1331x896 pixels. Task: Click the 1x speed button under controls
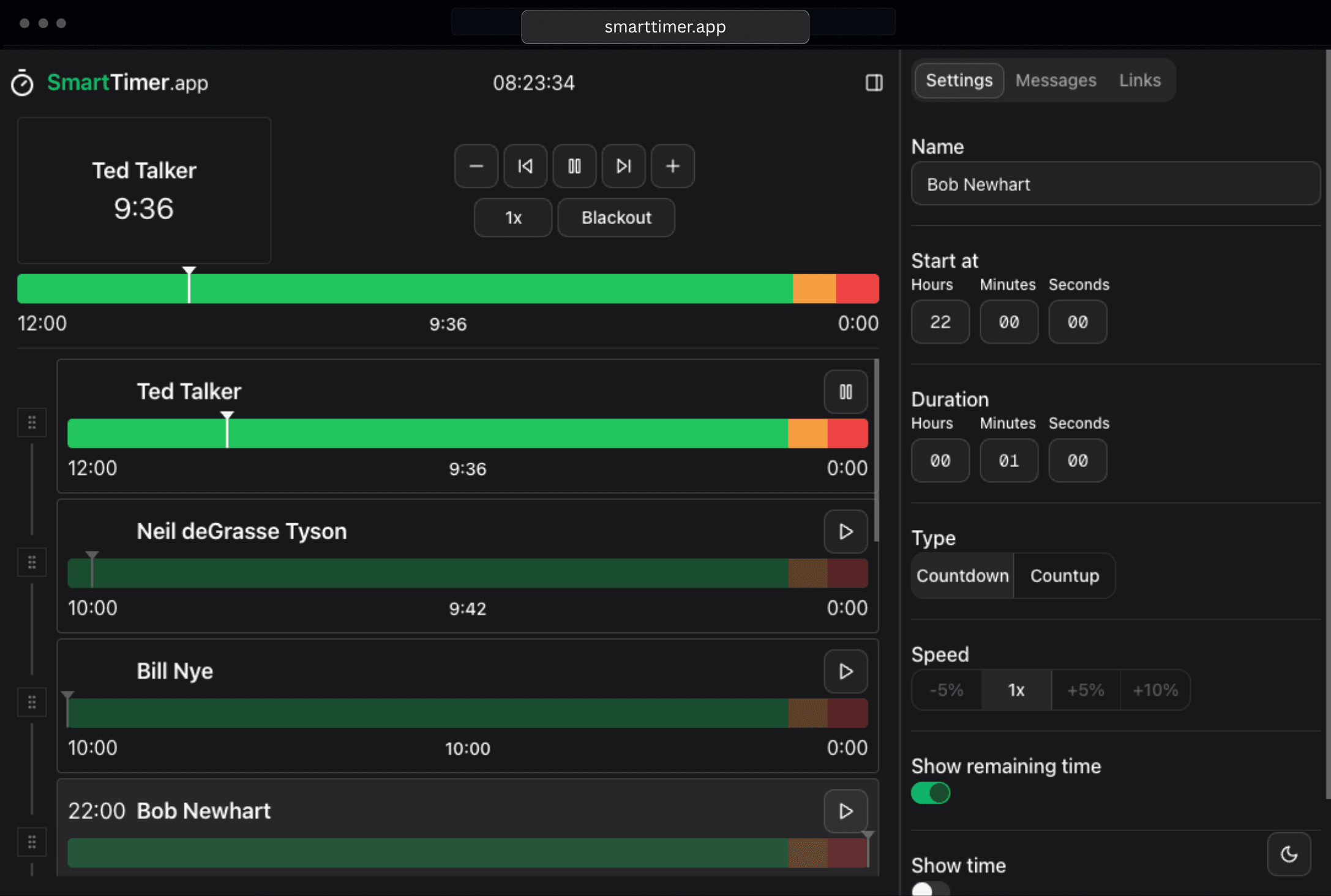pos(512,218)
